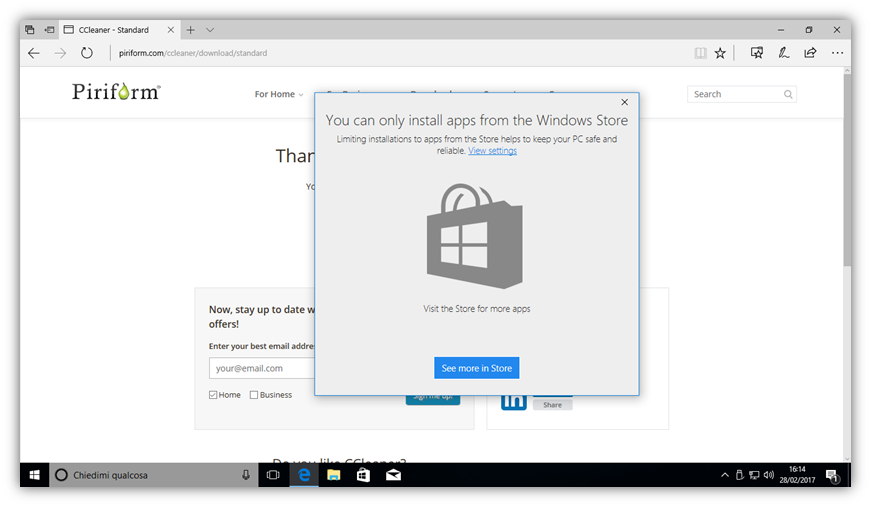
Task: Share this page via the share icon
Action: tap(810, 53)
